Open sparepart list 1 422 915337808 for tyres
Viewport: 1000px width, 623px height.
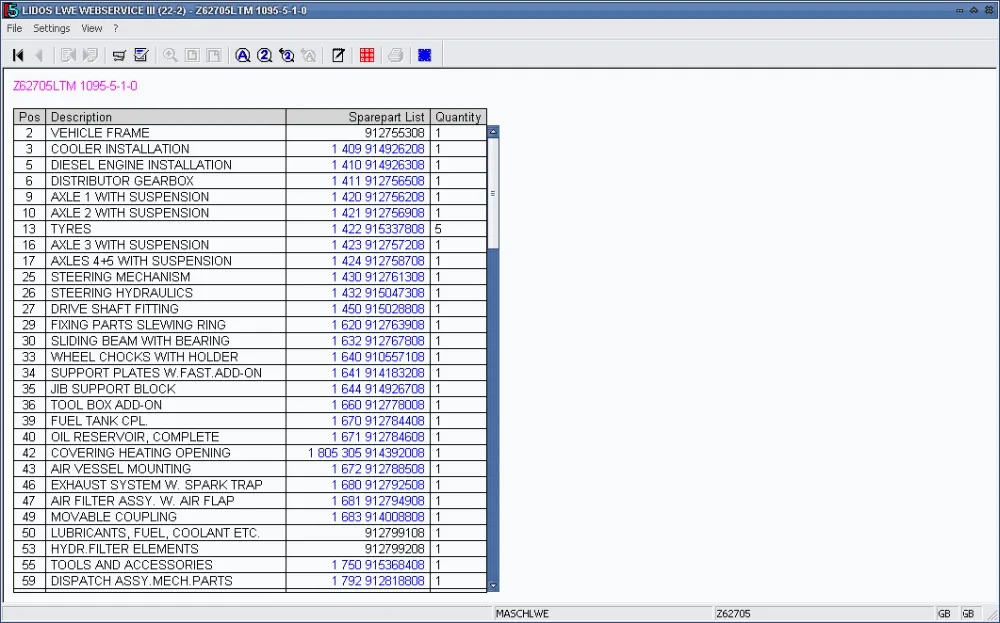coord(378,229)
